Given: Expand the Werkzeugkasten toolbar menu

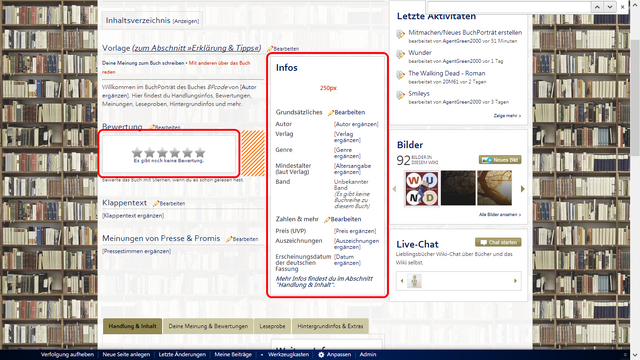Looking at the screenshot, I should [288, 354].
